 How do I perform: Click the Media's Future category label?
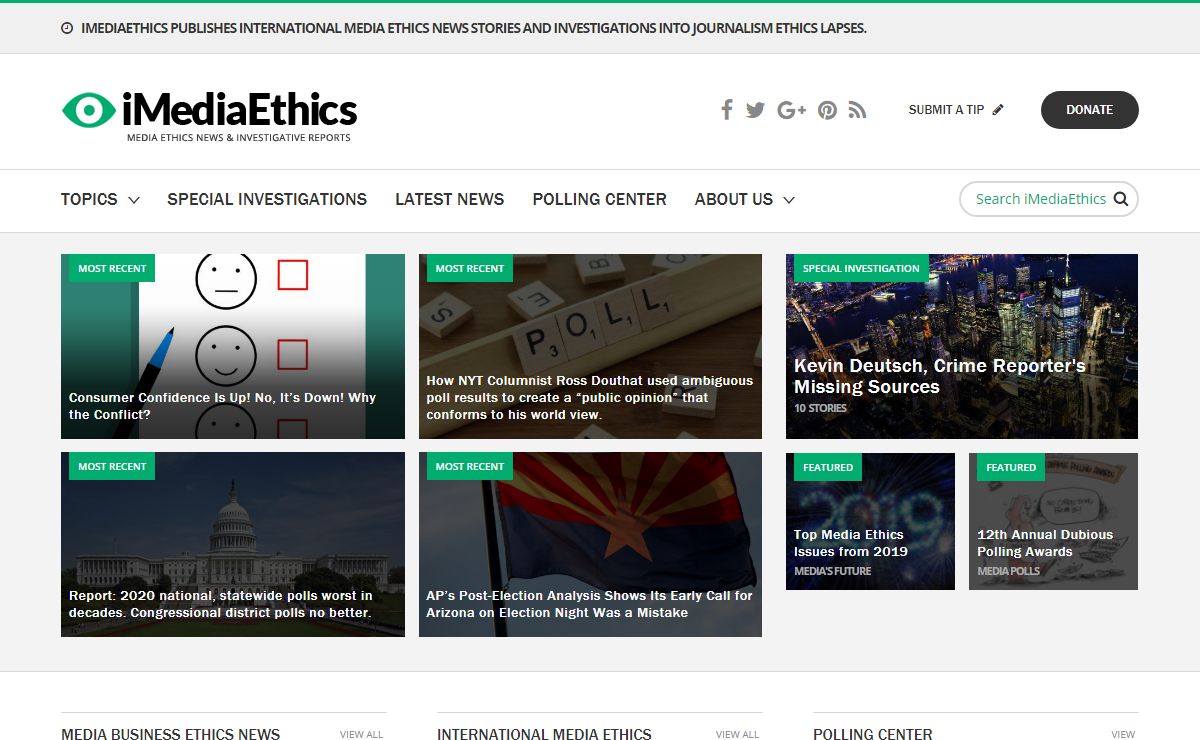click(x=832, y=571)
